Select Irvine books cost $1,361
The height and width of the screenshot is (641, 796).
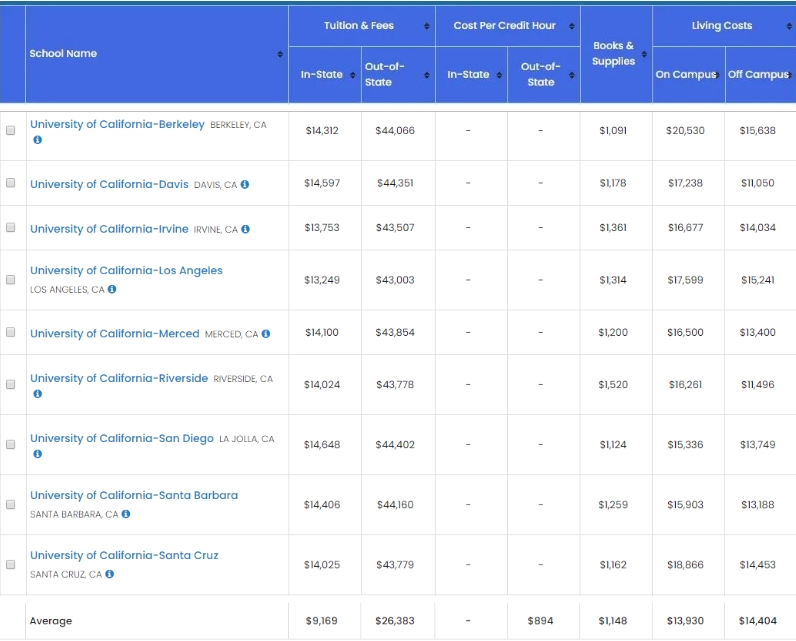coord(613,227)
